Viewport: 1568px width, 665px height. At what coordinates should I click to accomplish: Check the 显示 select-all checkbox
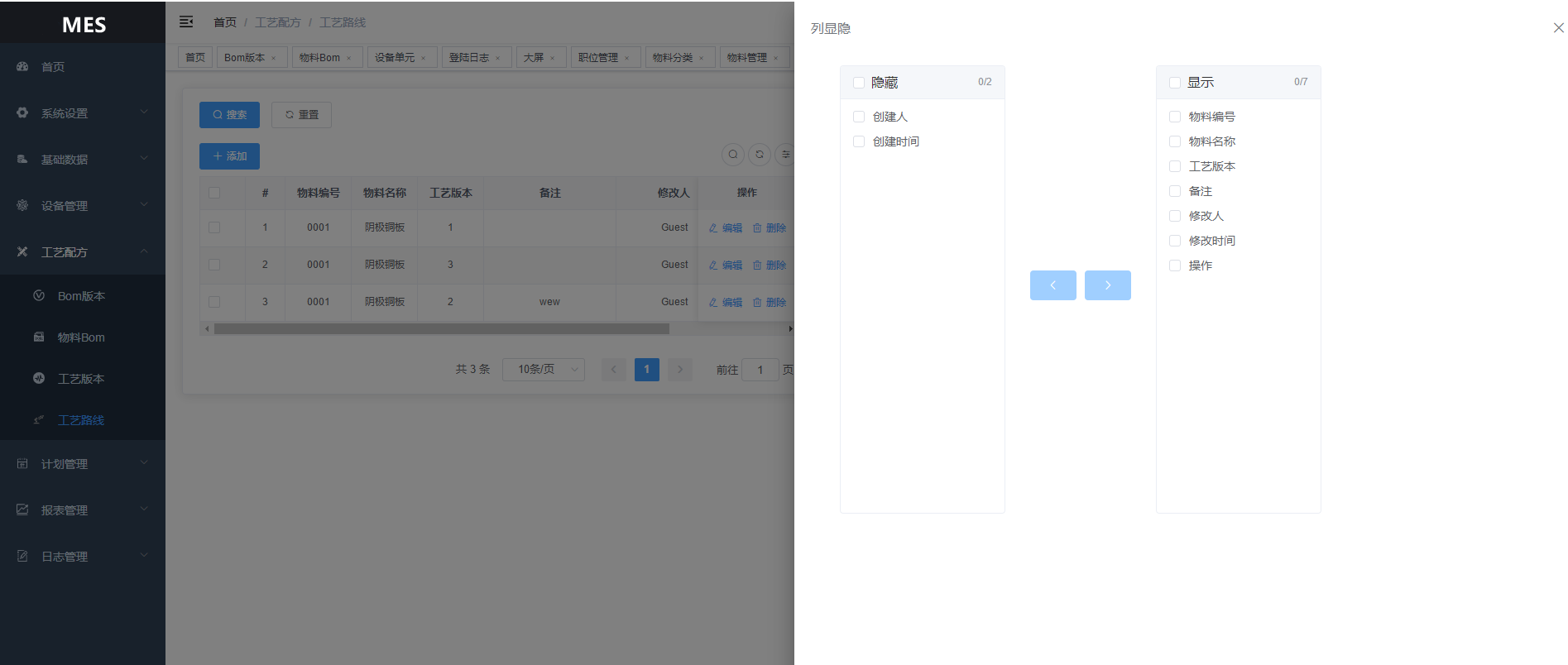click(1175, 83)
